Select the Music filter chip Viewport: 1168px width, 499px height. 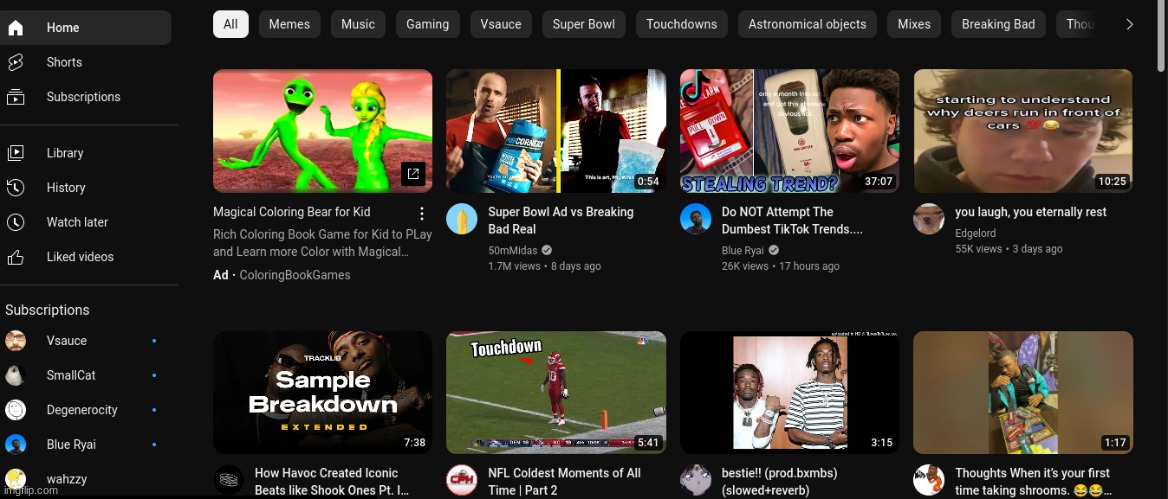pos(358,25)
